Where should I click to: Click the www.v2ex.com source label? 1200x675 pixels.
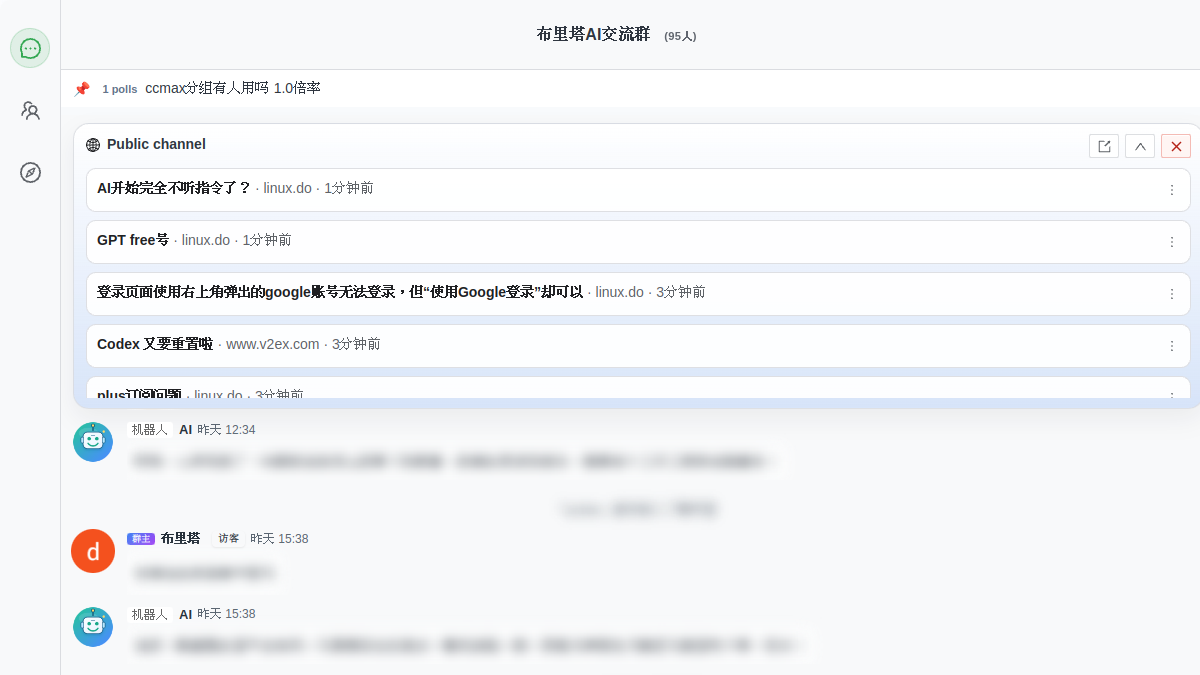(x=273, y=344)
